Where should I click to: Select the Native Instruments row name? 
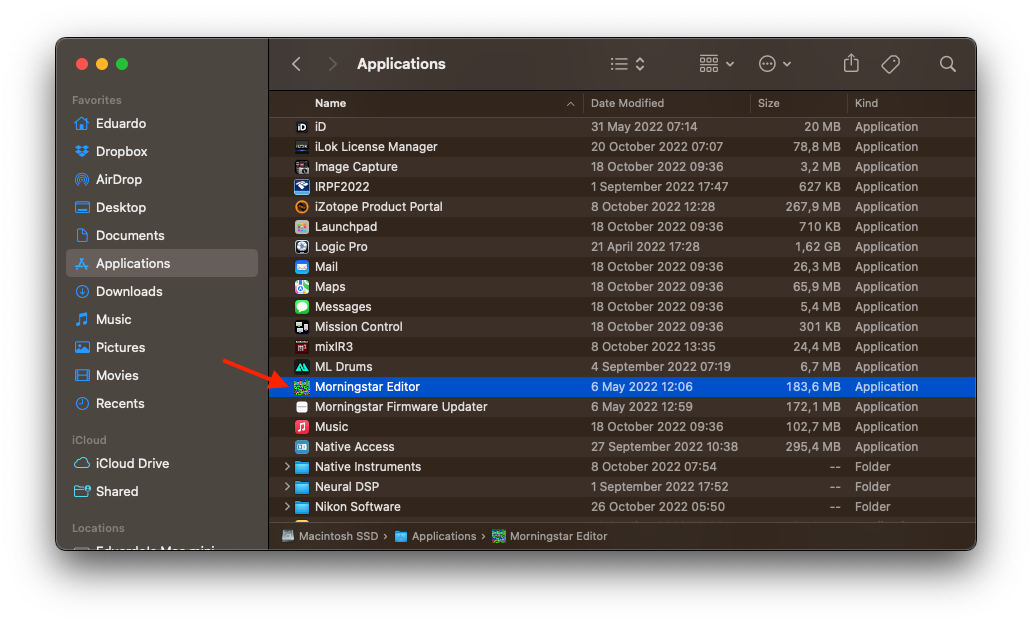tap(368, 467)
